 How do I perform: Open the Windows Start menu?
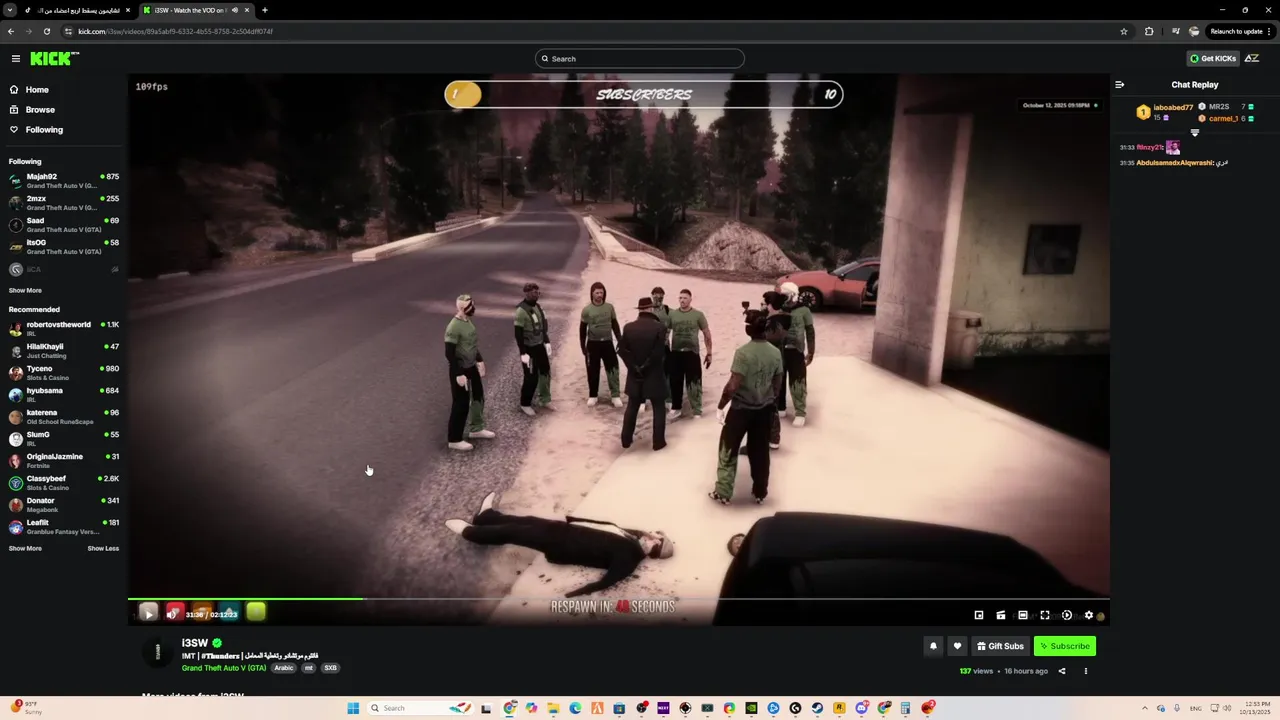coord(353,708)
